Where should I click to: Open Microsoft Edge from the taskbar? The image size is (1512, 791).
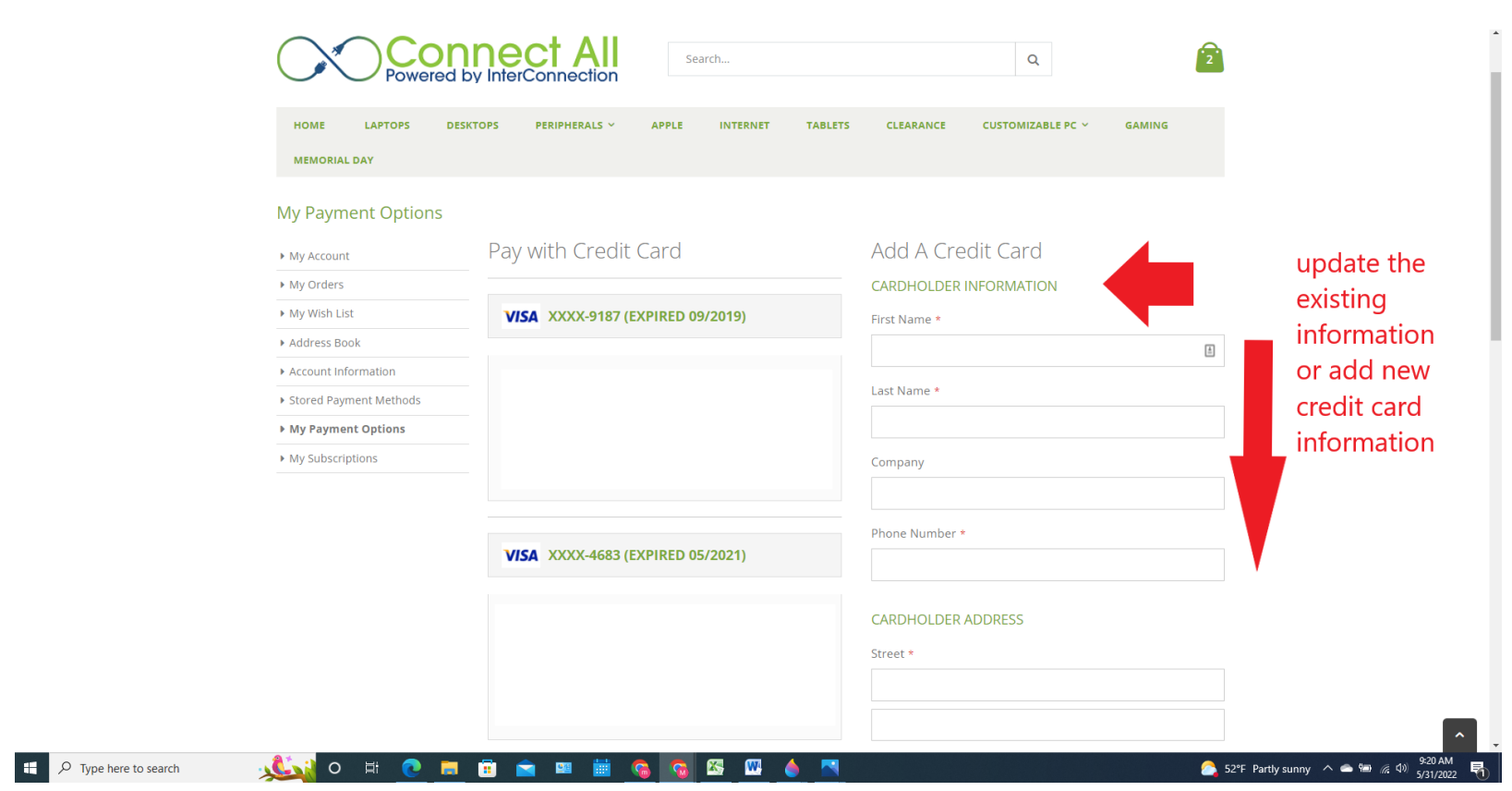411,768
